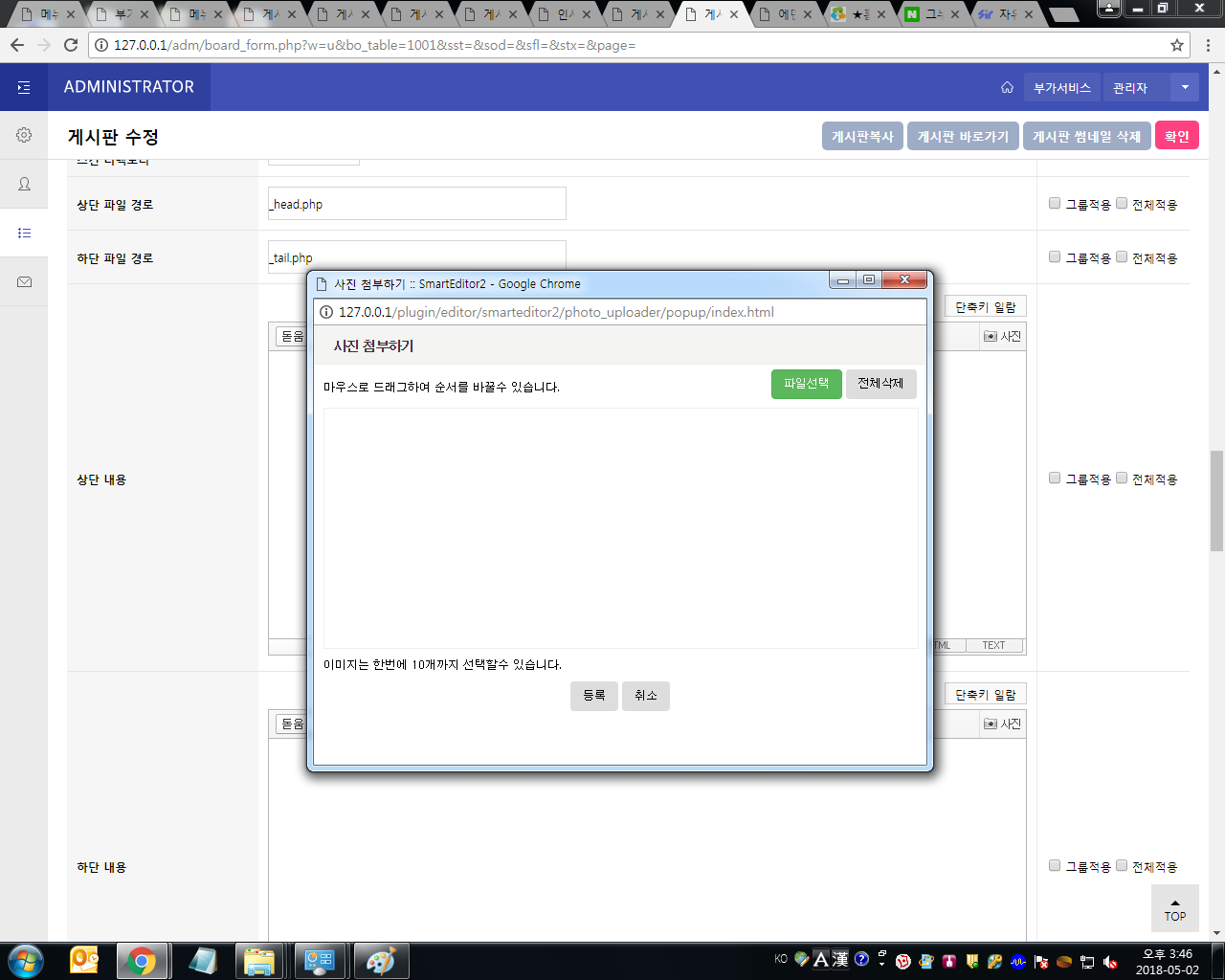The height and width of the screenshot is (980, 1225).
Task: Check 전체적용 for 상단 파일 경로
Action: pos(1122,203)
